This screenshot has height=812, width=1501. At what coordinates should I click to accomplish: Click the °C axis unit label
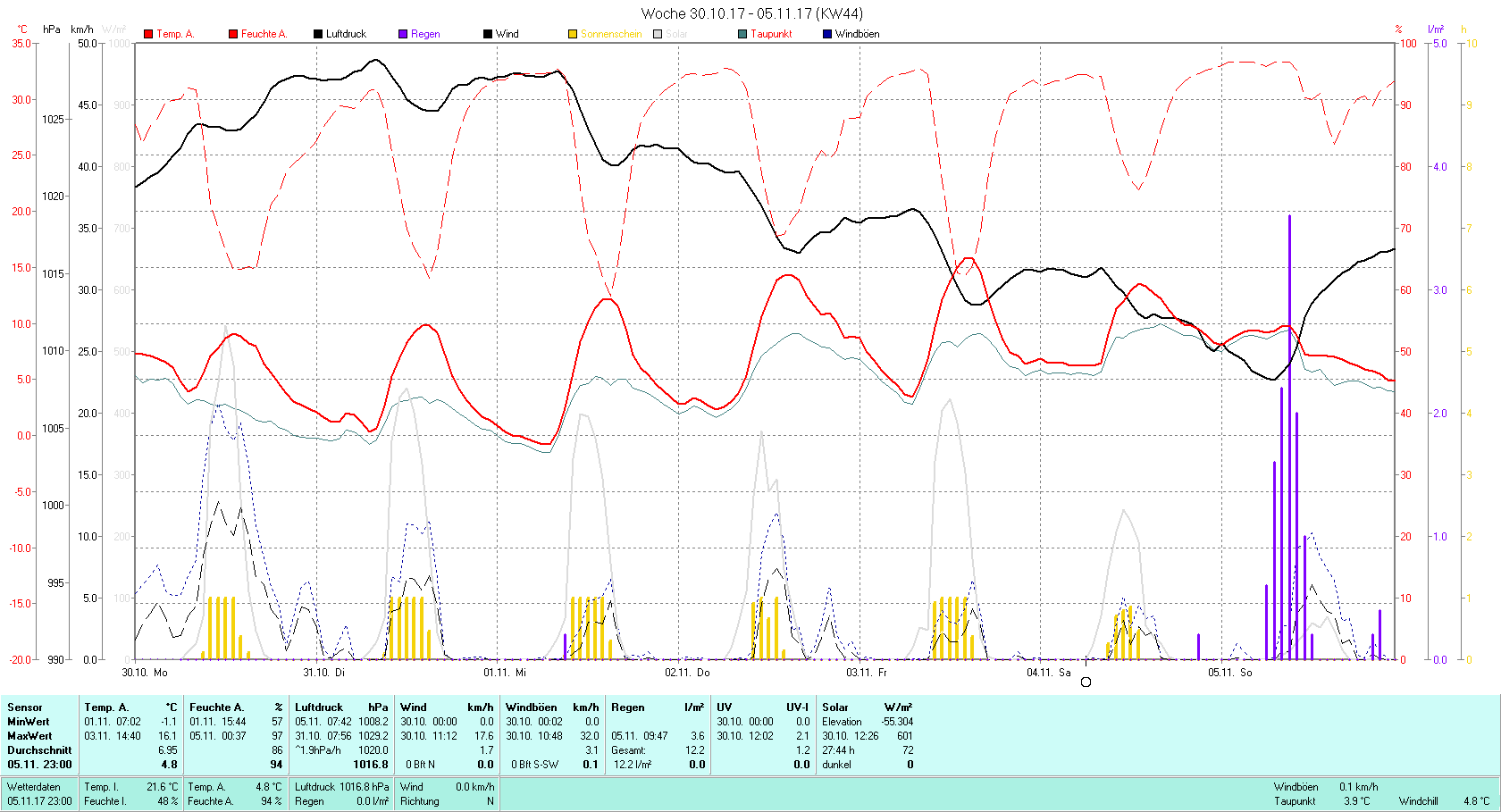tap(22, 29)
